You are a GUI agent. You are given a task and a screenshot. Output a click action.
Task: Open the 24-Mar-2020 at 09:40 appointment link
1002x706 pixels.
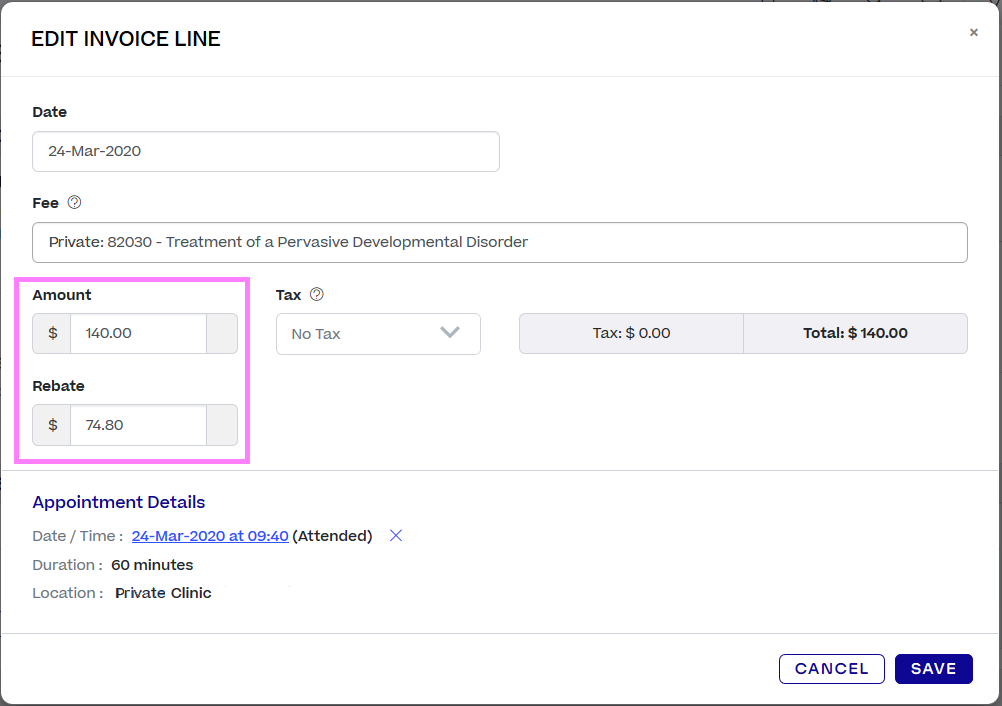click(x=209, y=535)
